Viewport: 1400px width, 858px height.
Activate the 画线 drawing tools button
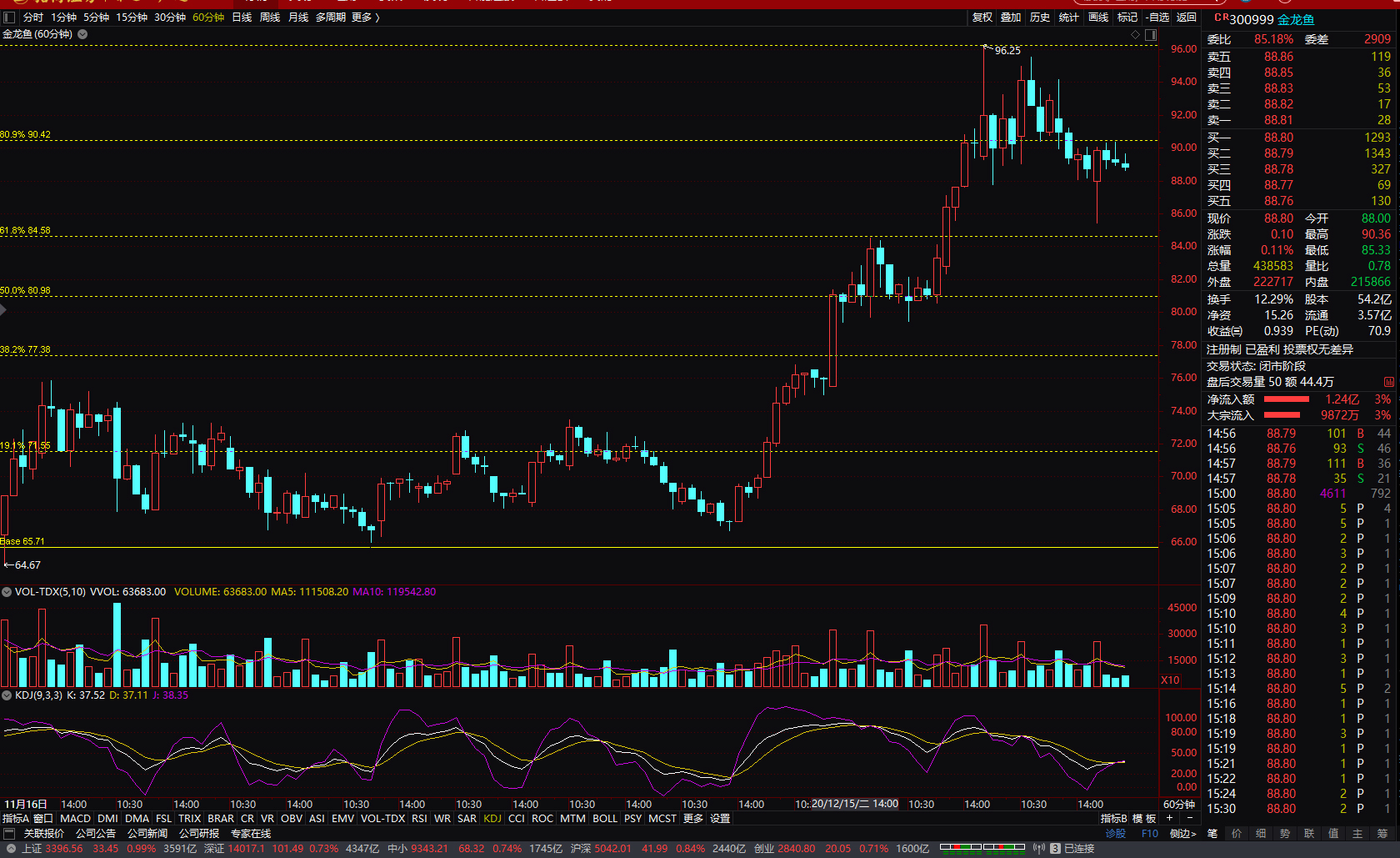(x=1098, y=18)
